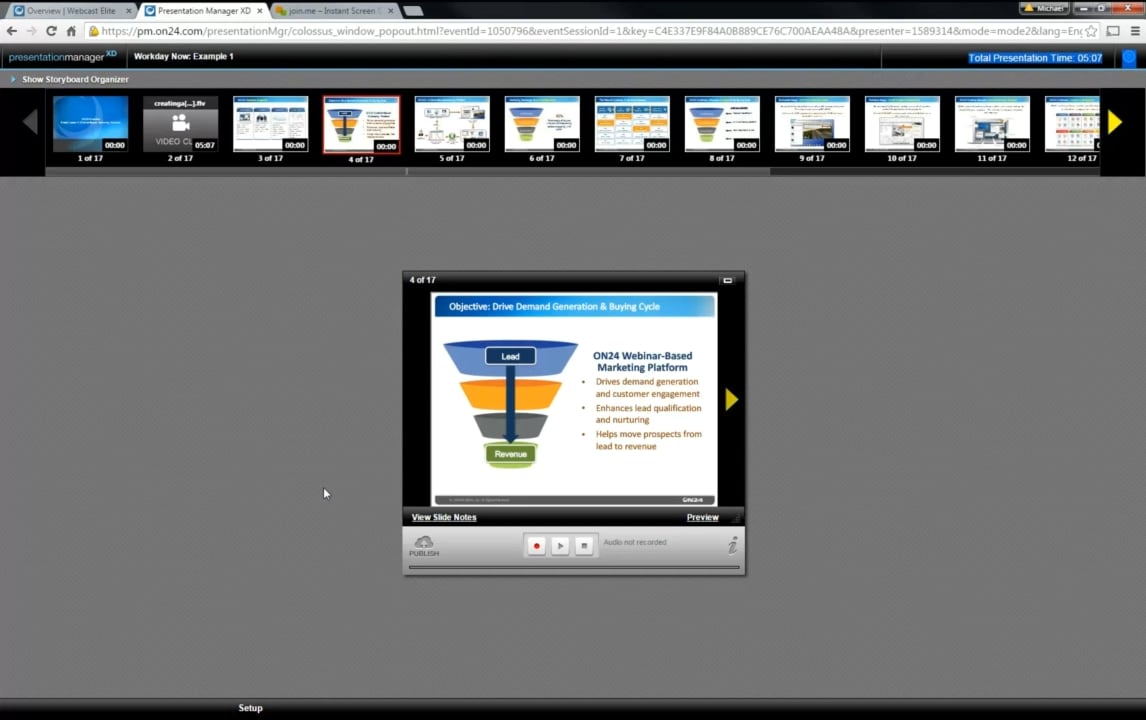Click the Workday Now: Example 1 title
Viewport: 1146px width, 720px height.
[183, 56]
